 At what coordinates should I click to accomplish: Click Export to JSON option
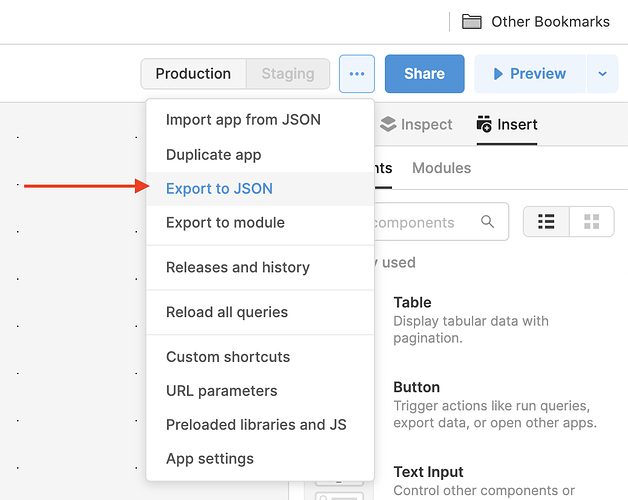pos(219,188)
